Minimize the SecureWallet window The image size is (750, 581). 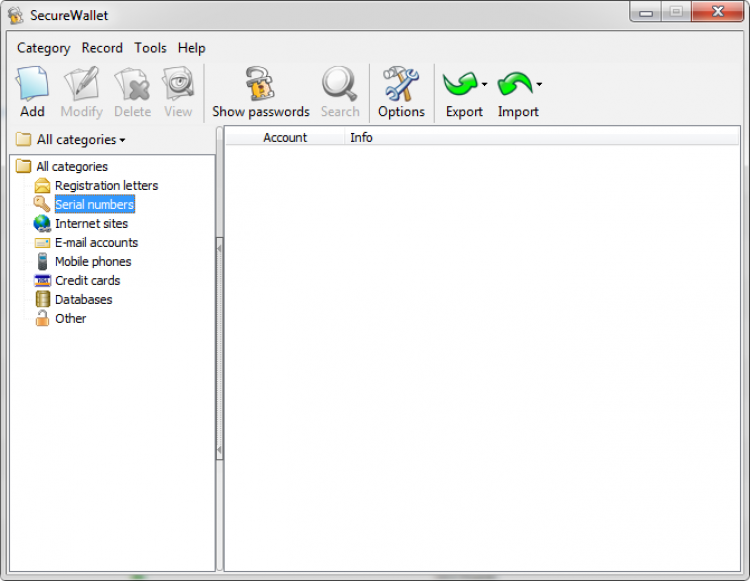click(x=646, y=12)
